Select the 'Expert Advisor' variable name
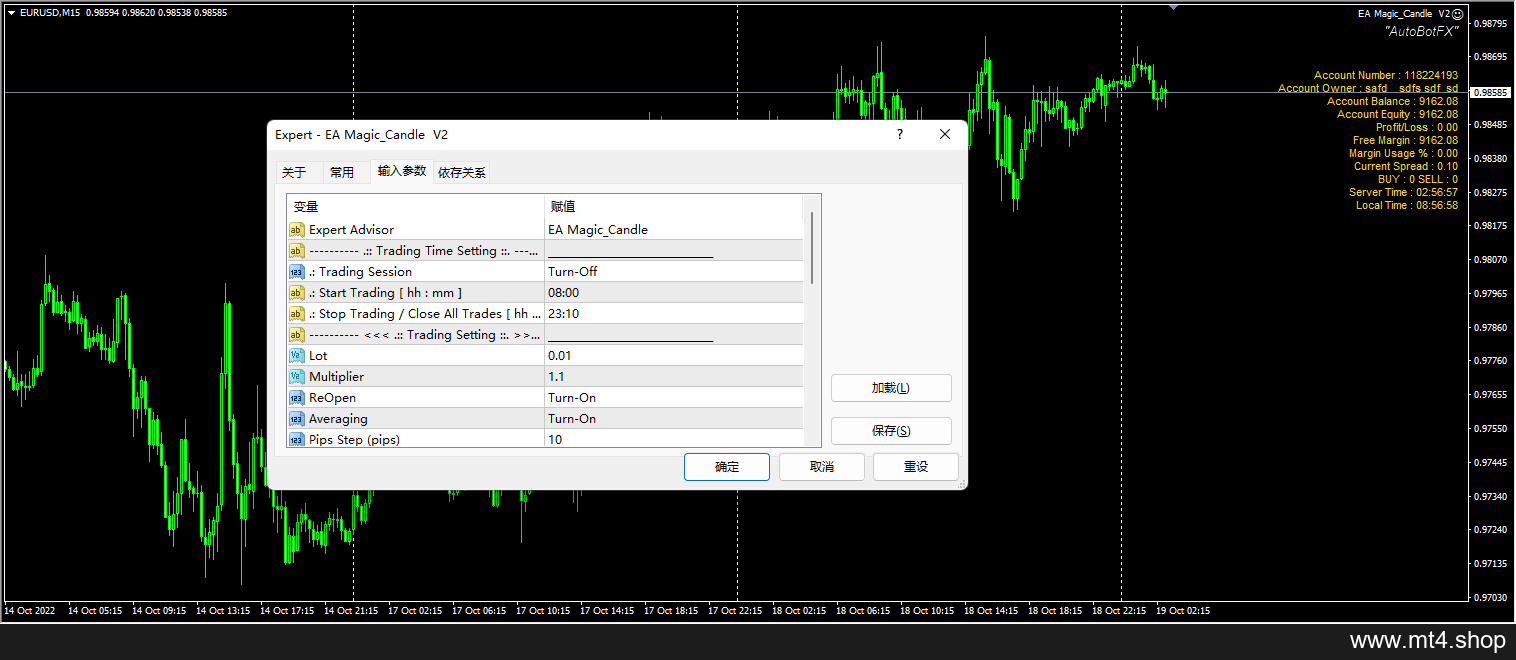This screenshot has width=1516, height=660. (x=351, y=230)
